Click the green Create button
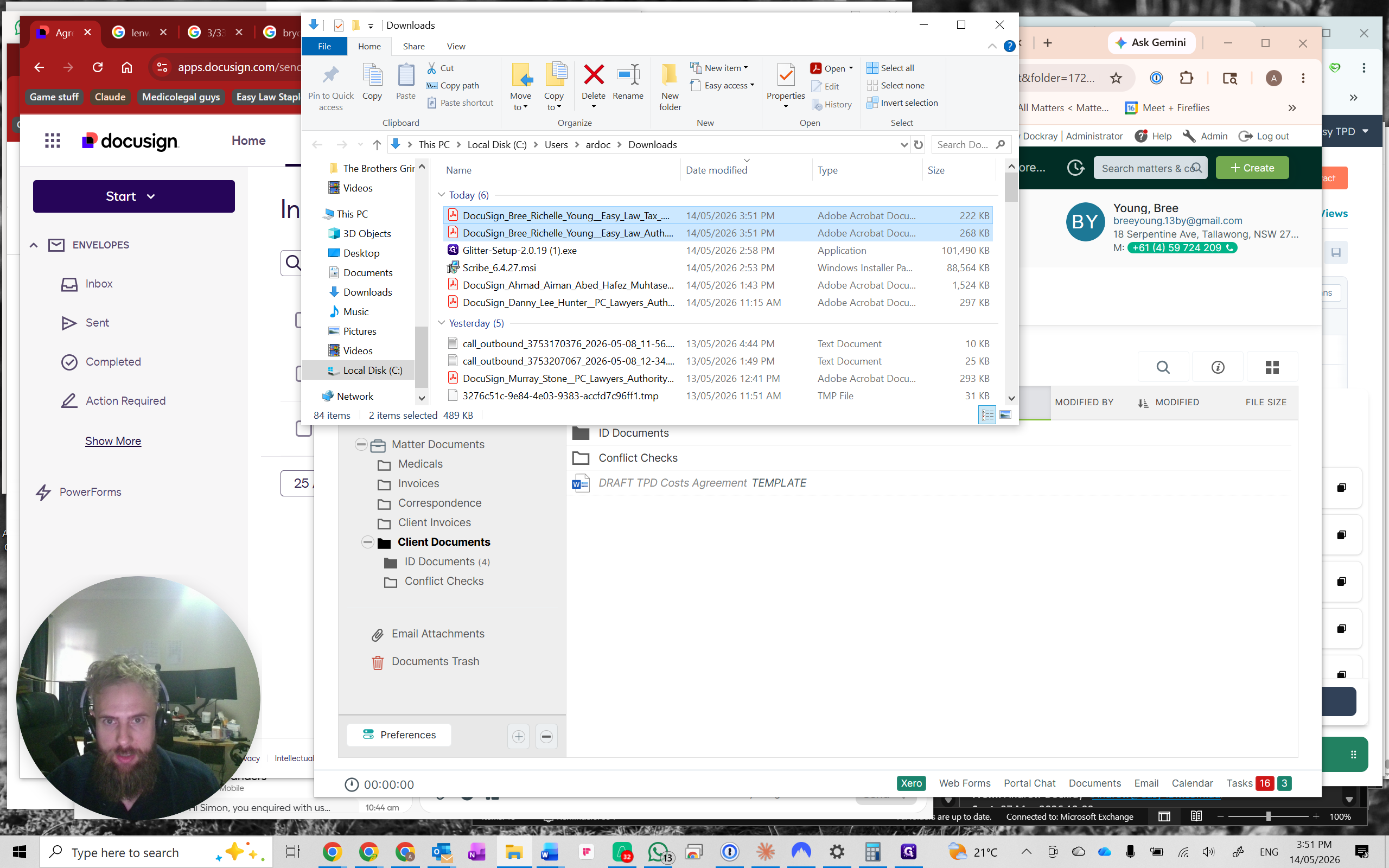 pyautogui.click(x=1252, y=168)
